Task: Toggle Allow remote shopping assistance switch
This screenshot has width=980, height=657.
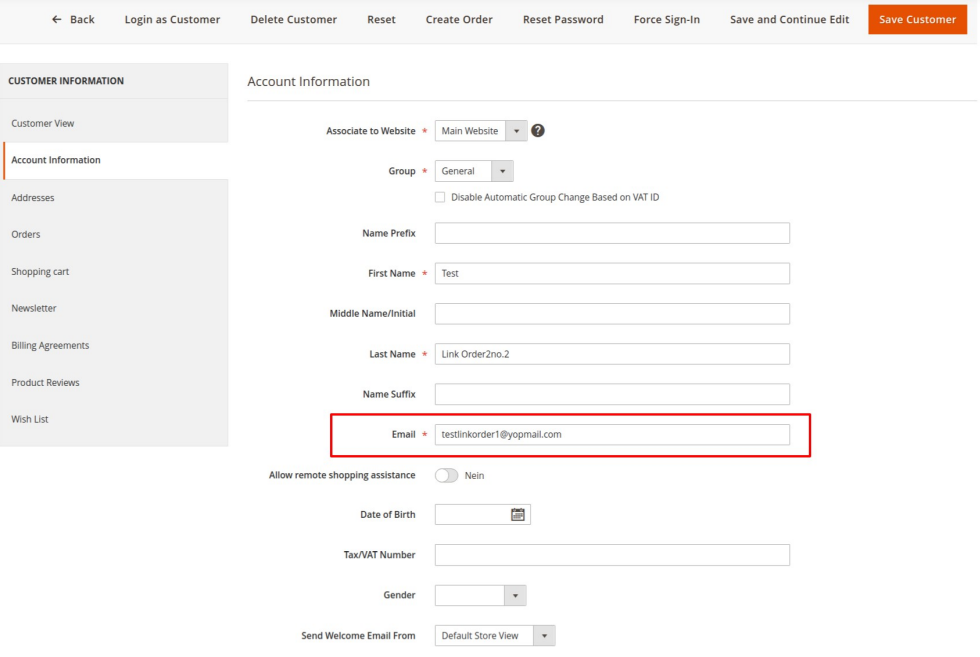Action: 446,475
